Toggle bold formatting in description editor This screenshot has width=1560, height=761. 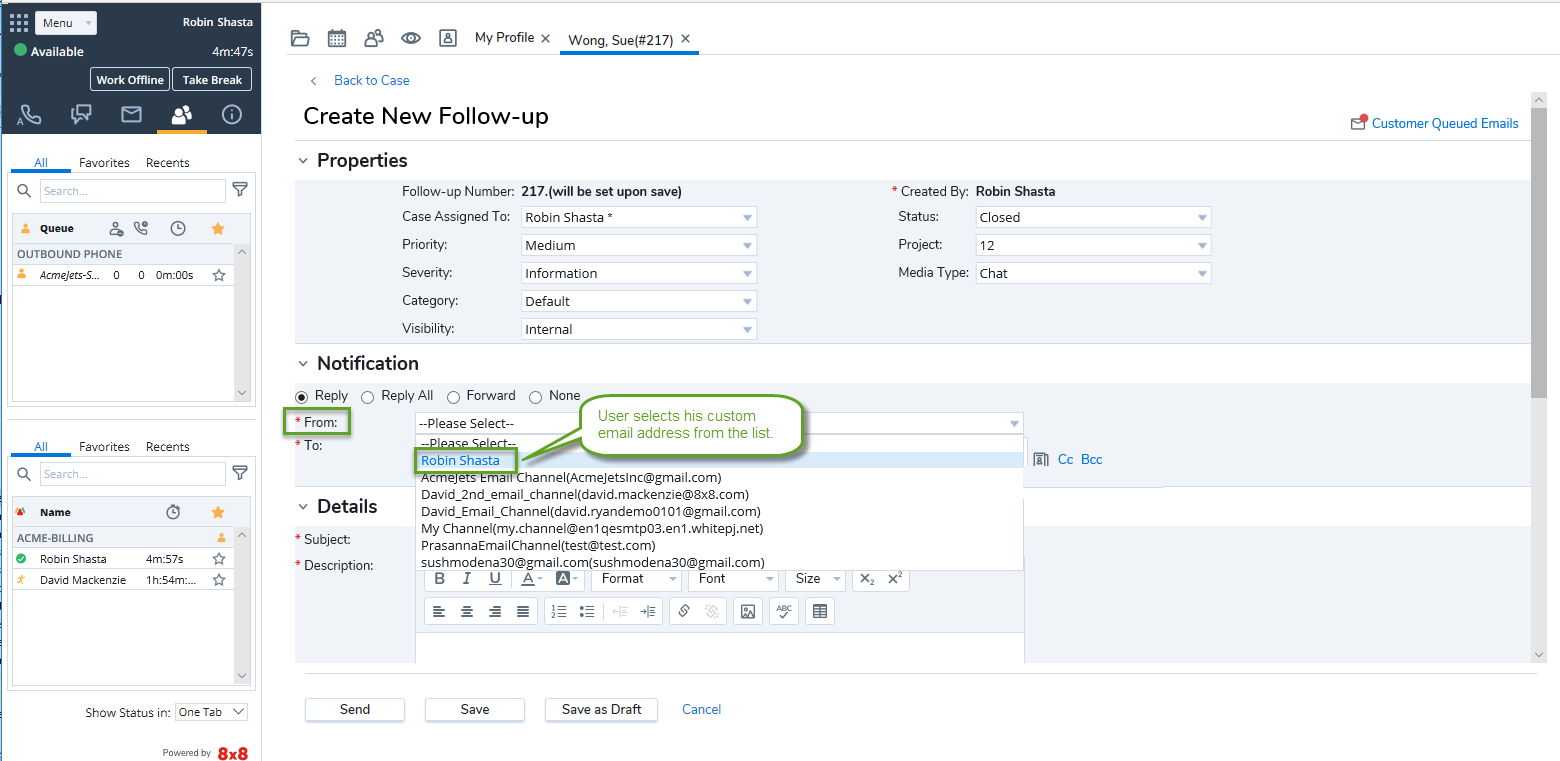pyautogui.click(x=440, y=579)
